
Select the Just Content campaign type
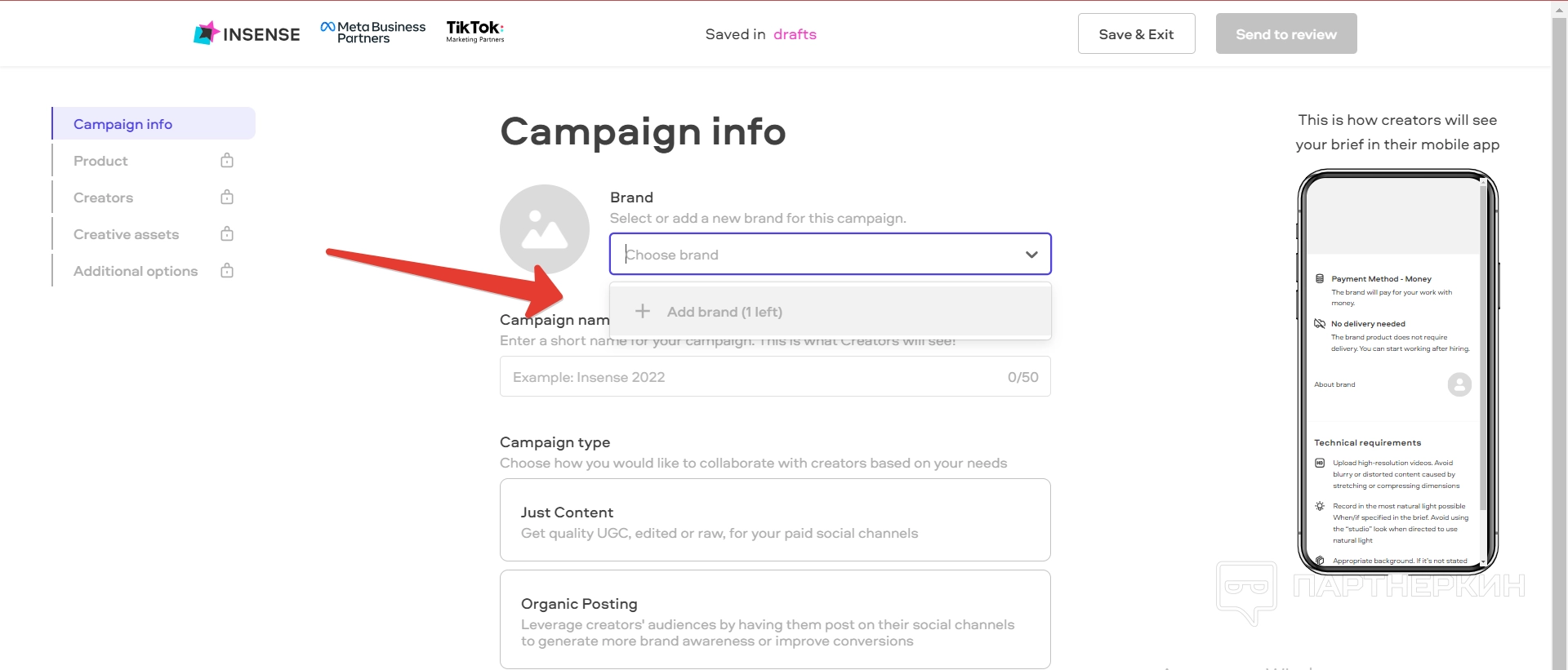tap(774, 520)
